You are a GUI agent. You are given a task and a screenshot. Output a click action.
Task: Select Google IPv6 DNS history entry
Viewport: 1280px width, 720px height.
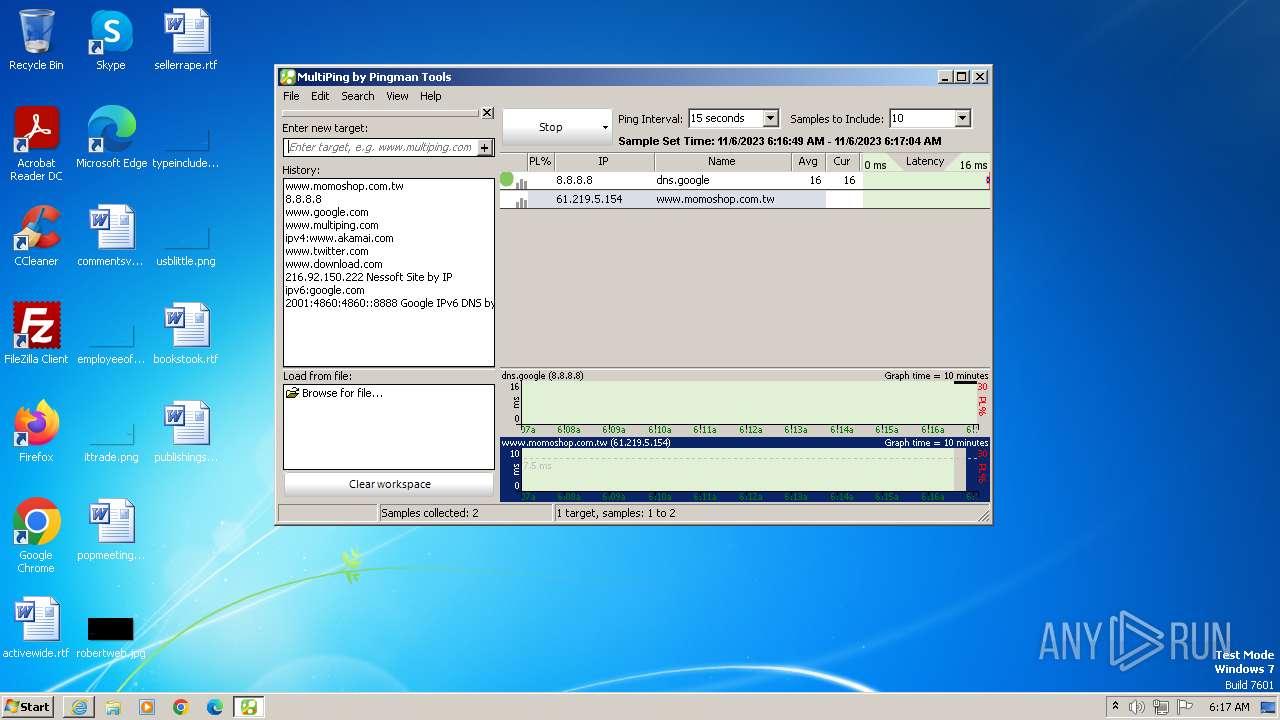coord(389,303)
